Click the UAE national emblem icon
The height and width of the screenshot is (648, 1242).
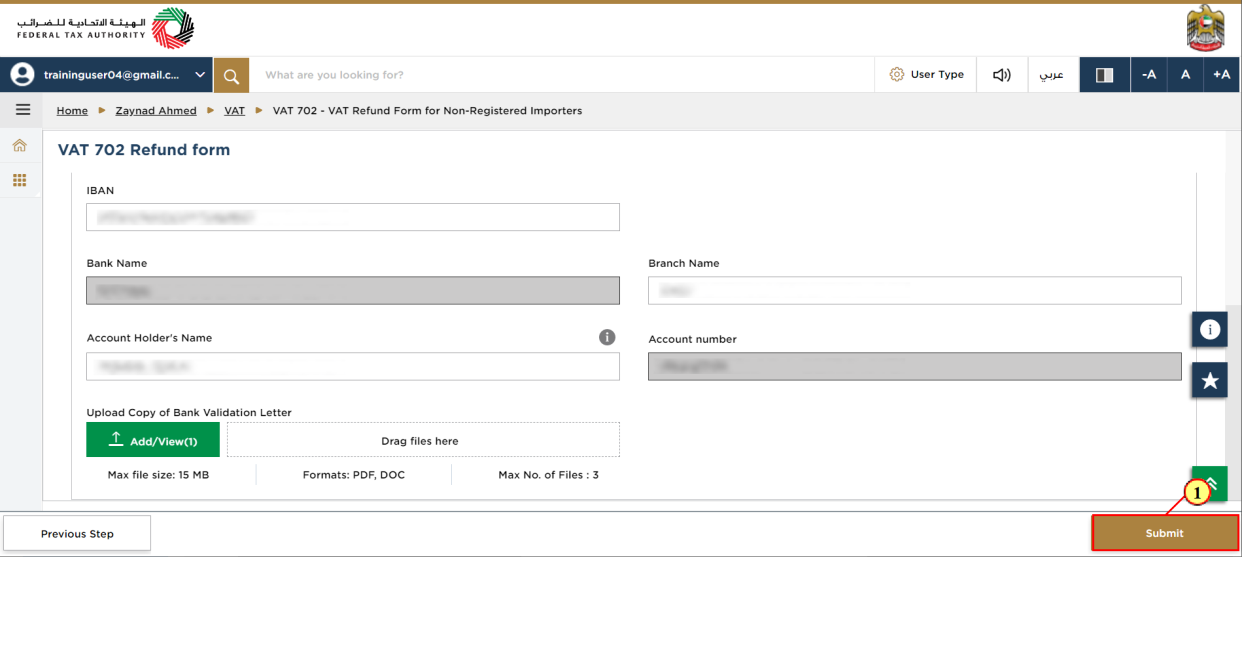pyautogui.click(x=1205, y=28)
